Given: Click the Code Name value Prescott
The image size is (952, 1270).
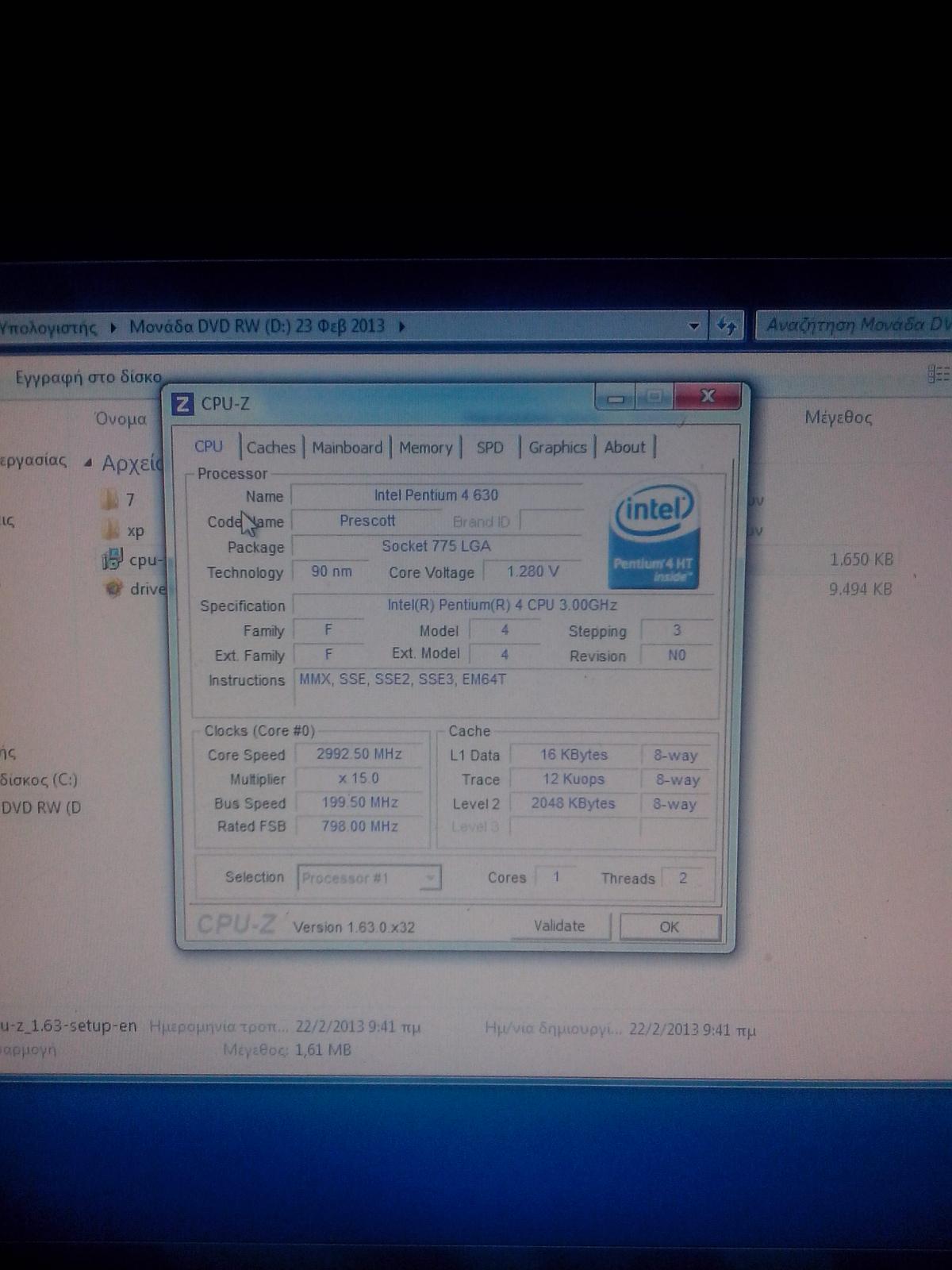Looking at the screenshot, I should point(367,521).
